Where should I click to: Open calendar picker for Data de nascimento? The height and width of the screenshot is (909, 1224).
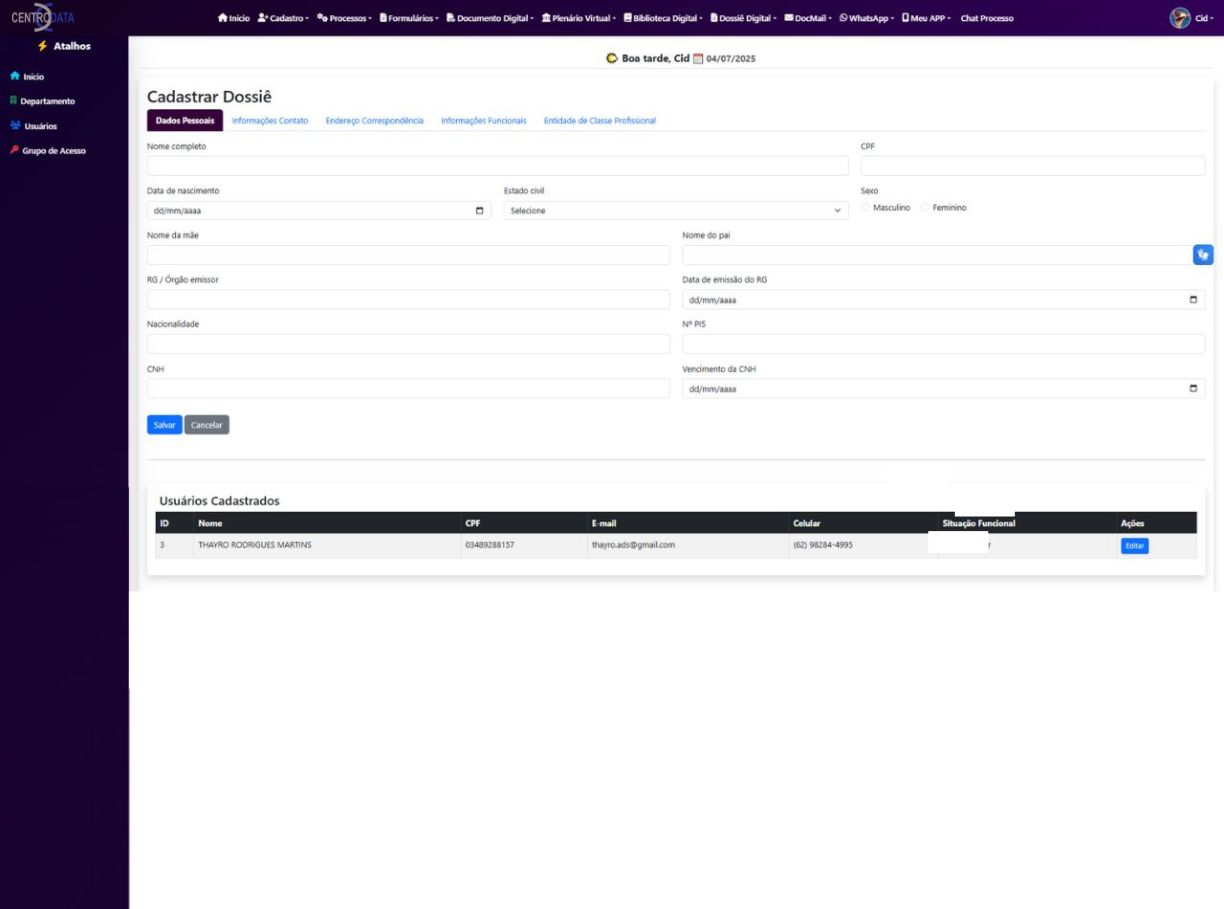coord(479,210)
